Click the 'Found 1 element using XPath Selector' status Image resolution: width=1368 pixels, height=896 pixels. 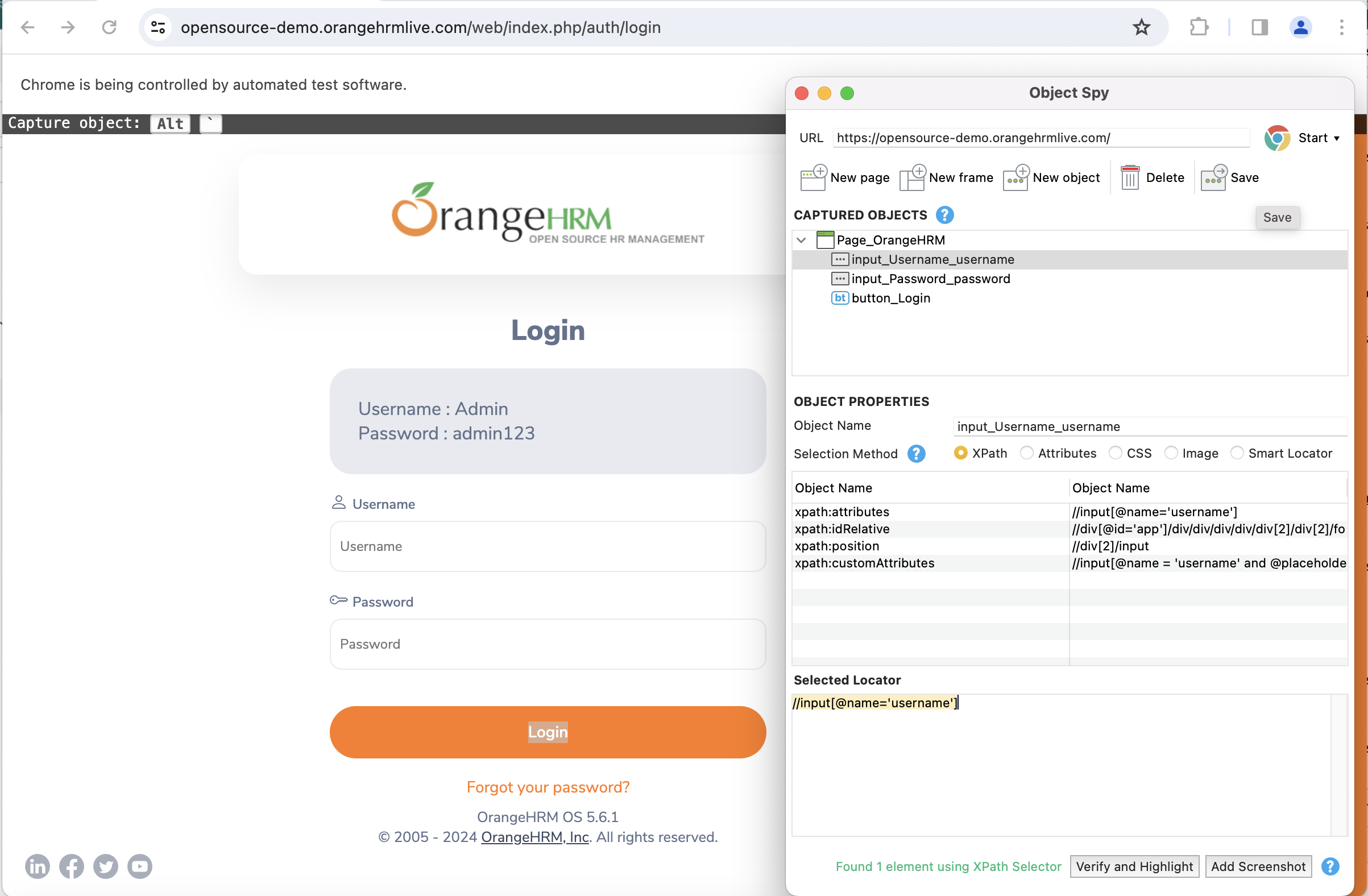pos(948,866)
